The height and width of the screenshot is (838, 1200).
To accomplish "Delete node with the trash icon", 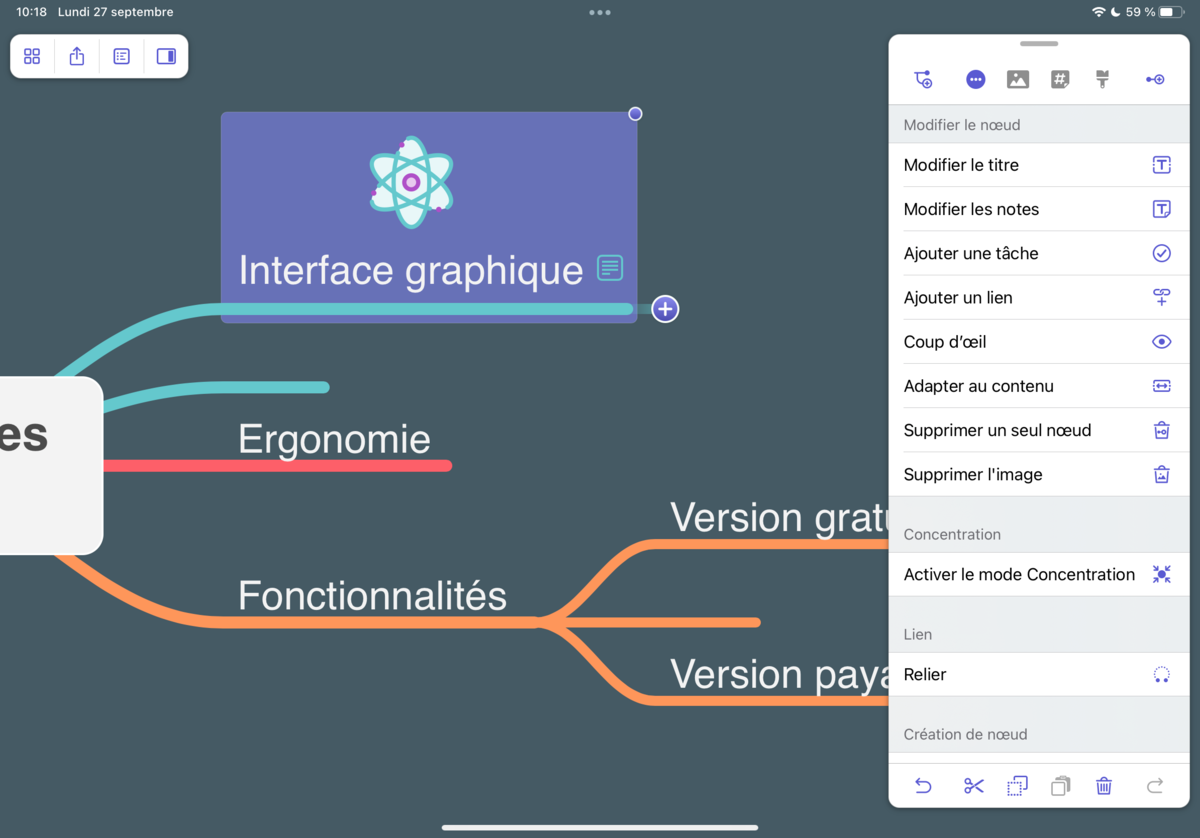I will (x=1104, y=786).
